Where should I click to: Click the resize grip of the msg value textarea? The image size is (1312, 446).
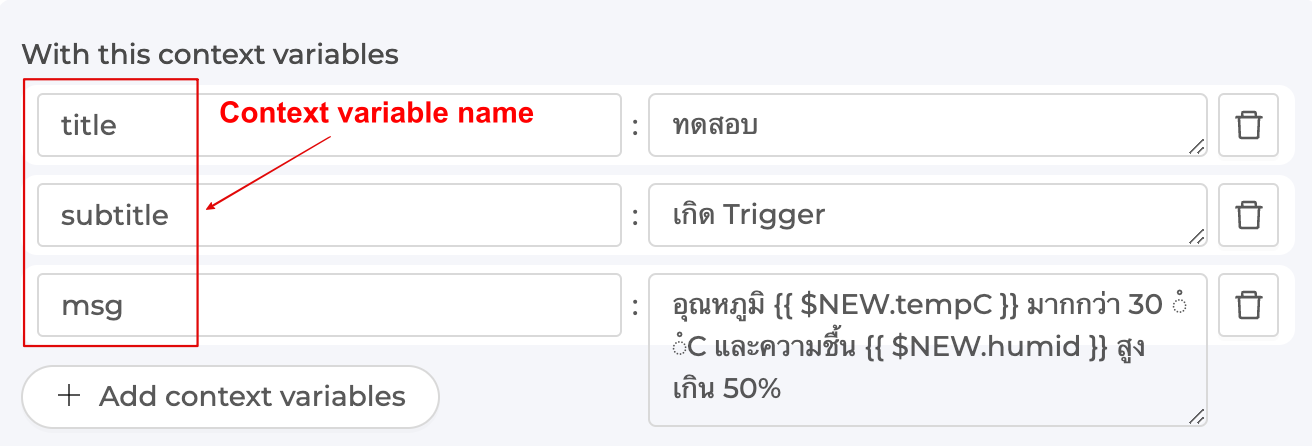point(1196,416)
